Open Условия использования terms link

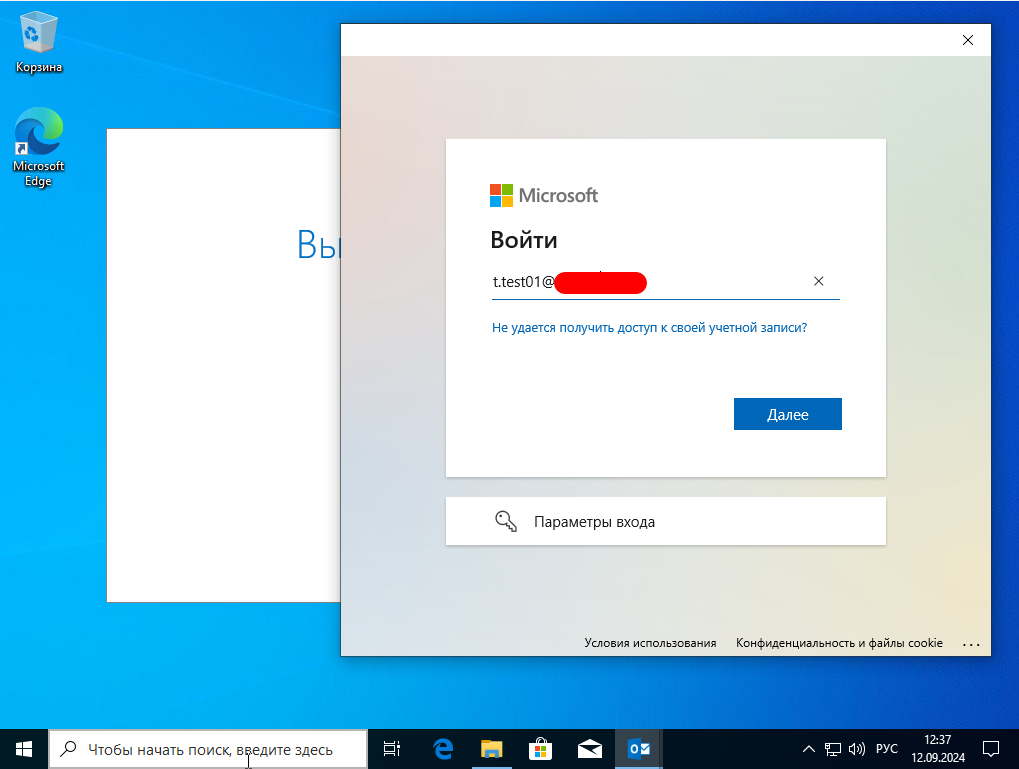pos(650,643)
